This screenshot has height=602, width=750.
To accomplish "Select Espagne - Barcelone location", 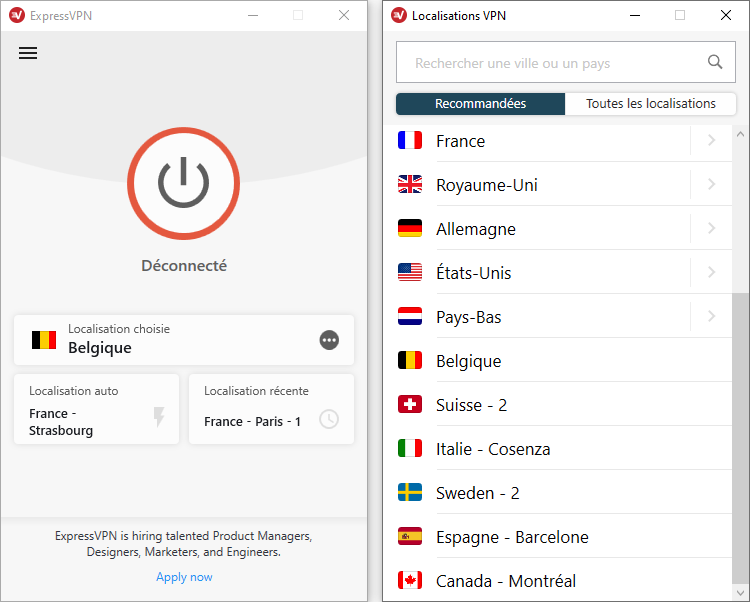I will (558, 536).
